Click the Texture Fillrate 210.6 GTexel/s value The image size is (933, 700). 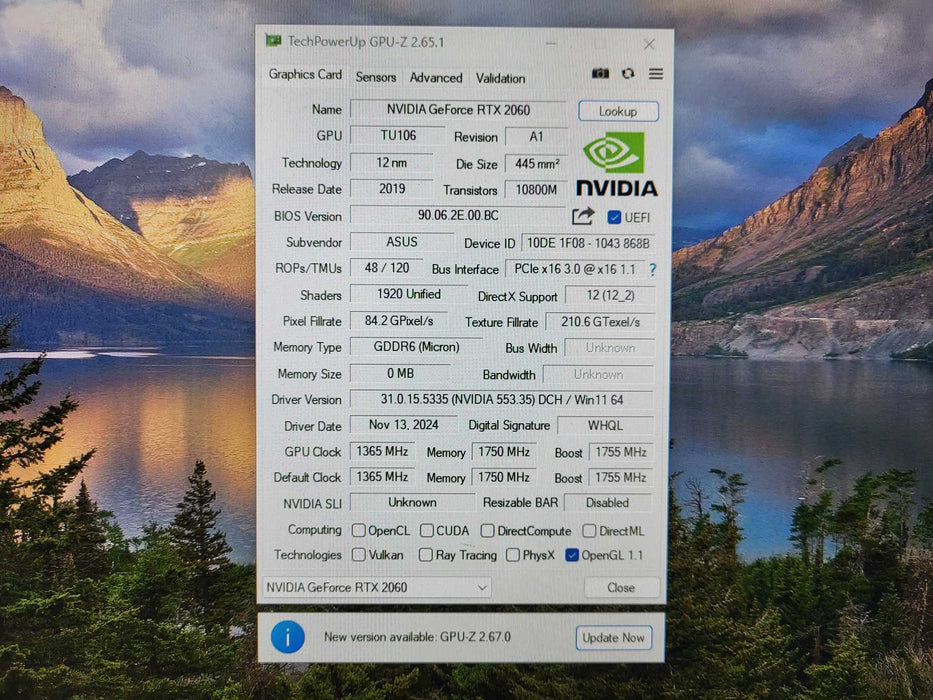600,322
